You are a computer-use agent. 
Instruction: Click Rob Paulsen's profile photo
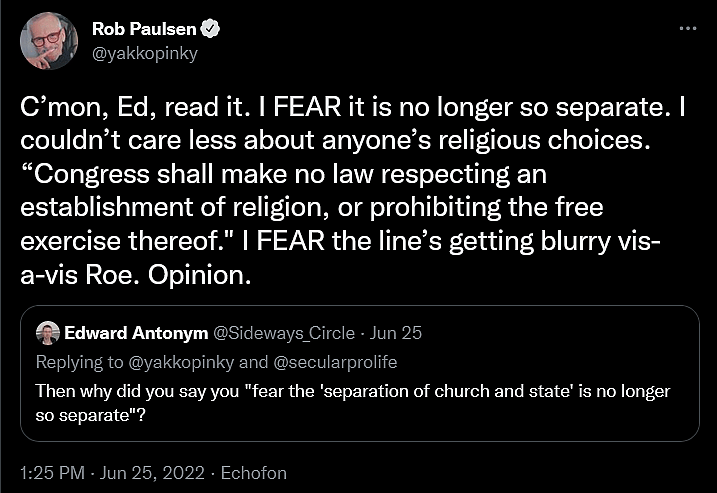click(49, 41)
